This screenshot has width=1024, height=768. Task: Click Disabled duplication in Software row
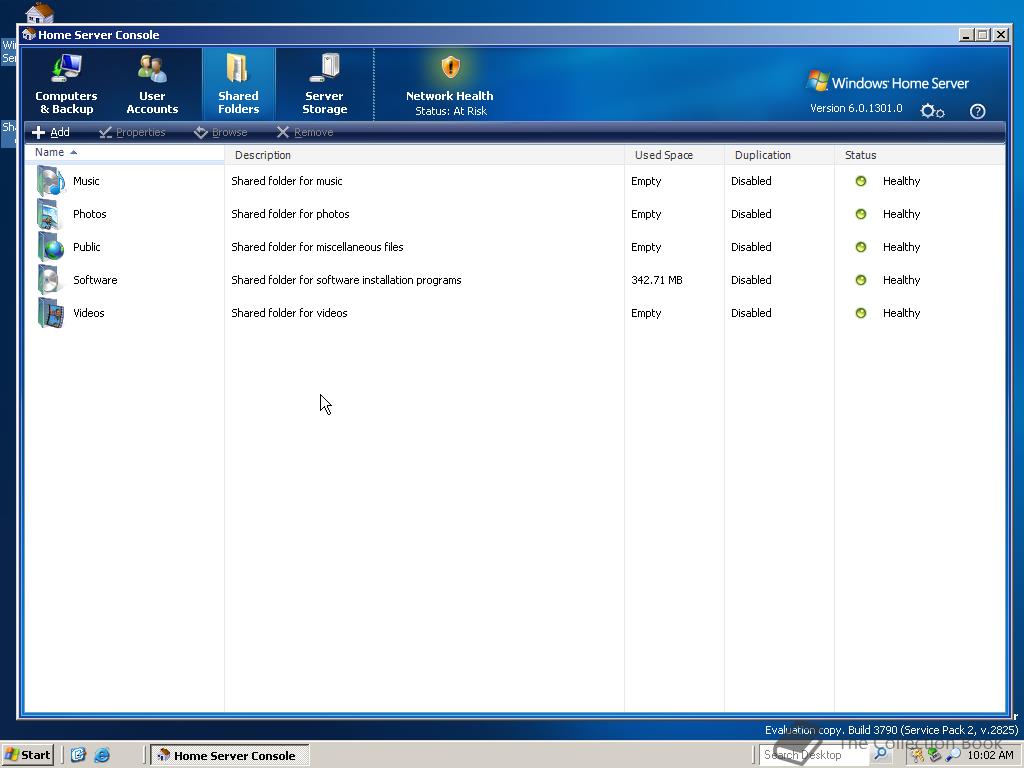click(x=751, y=280)
